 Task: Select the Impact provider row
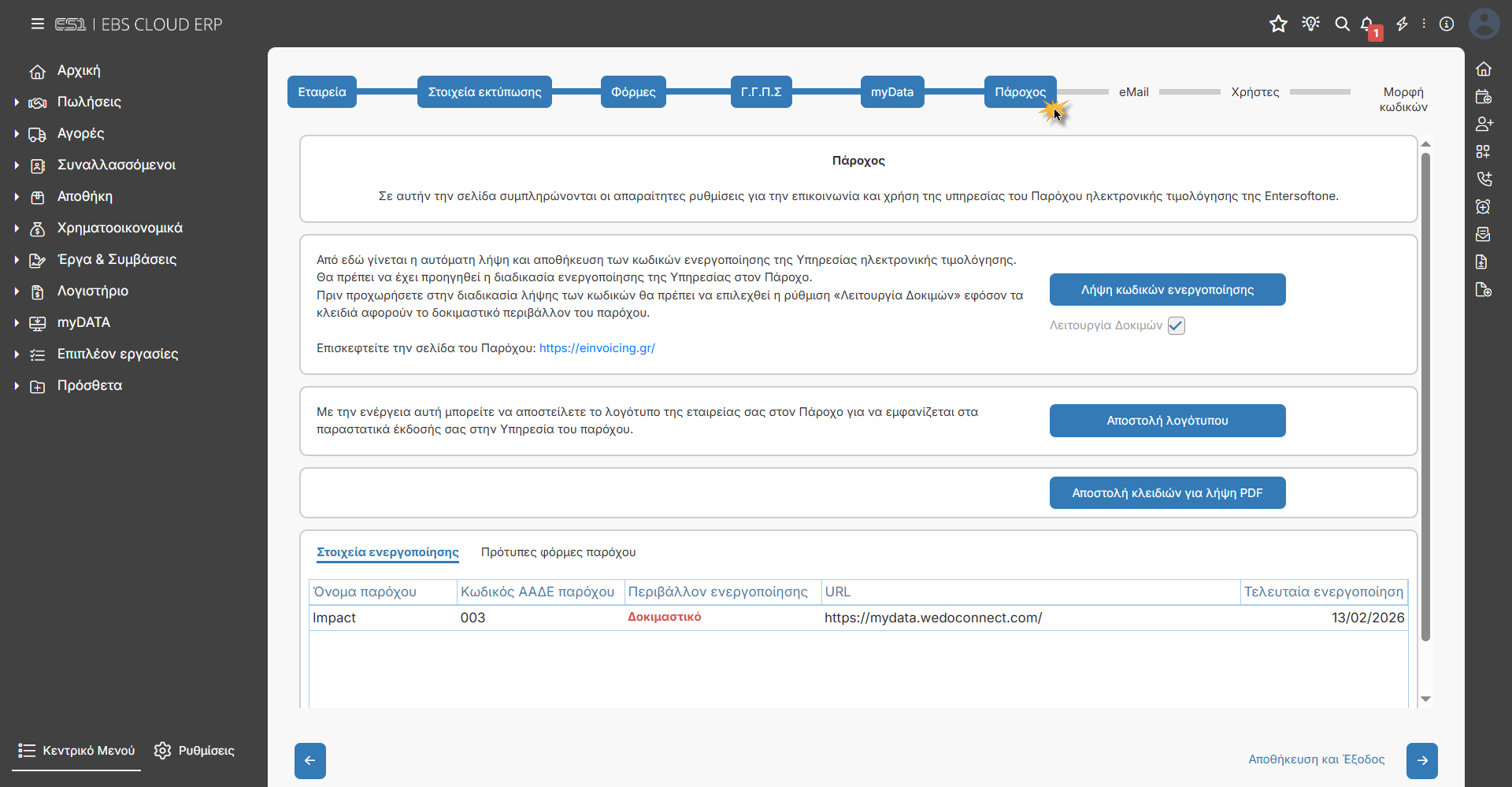(x=858, y=618)
